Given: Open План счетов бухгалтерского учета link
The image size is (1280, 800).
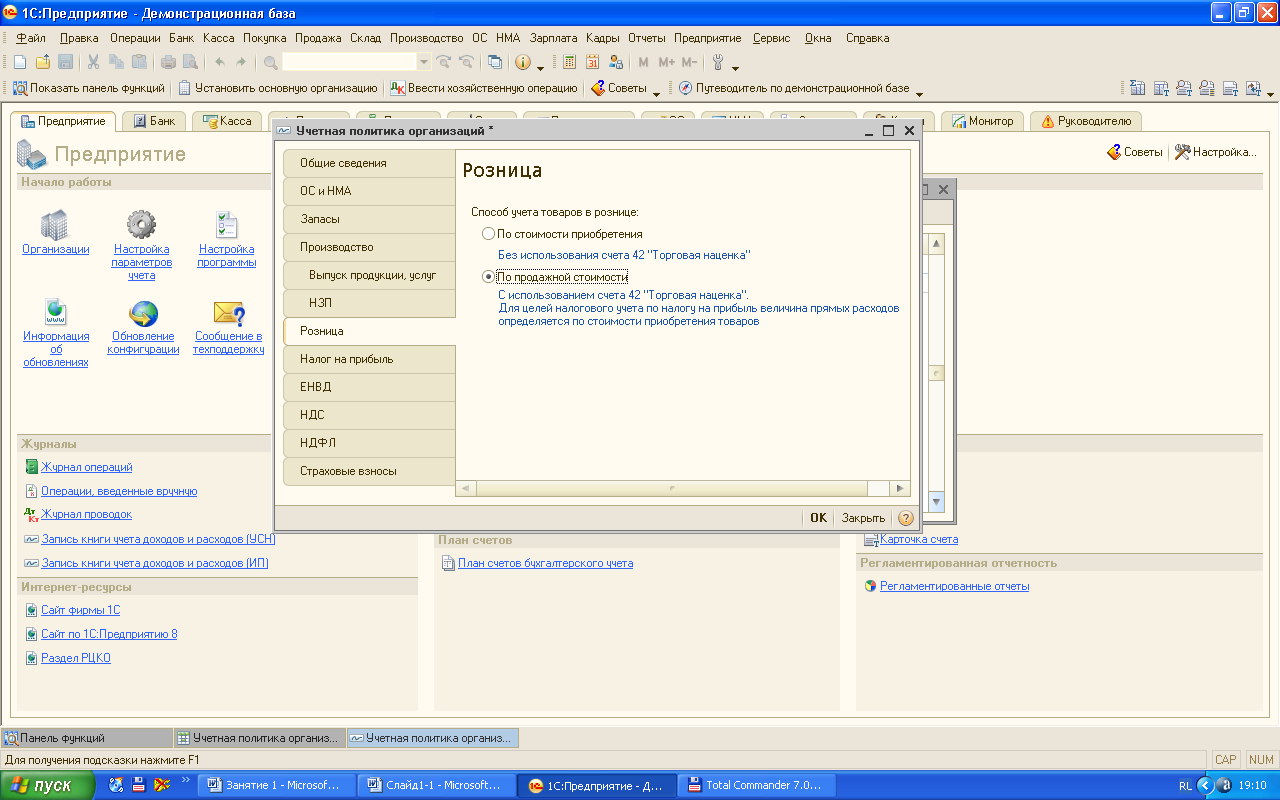Looking at the screenshot, I should click(x=545, y=563).
